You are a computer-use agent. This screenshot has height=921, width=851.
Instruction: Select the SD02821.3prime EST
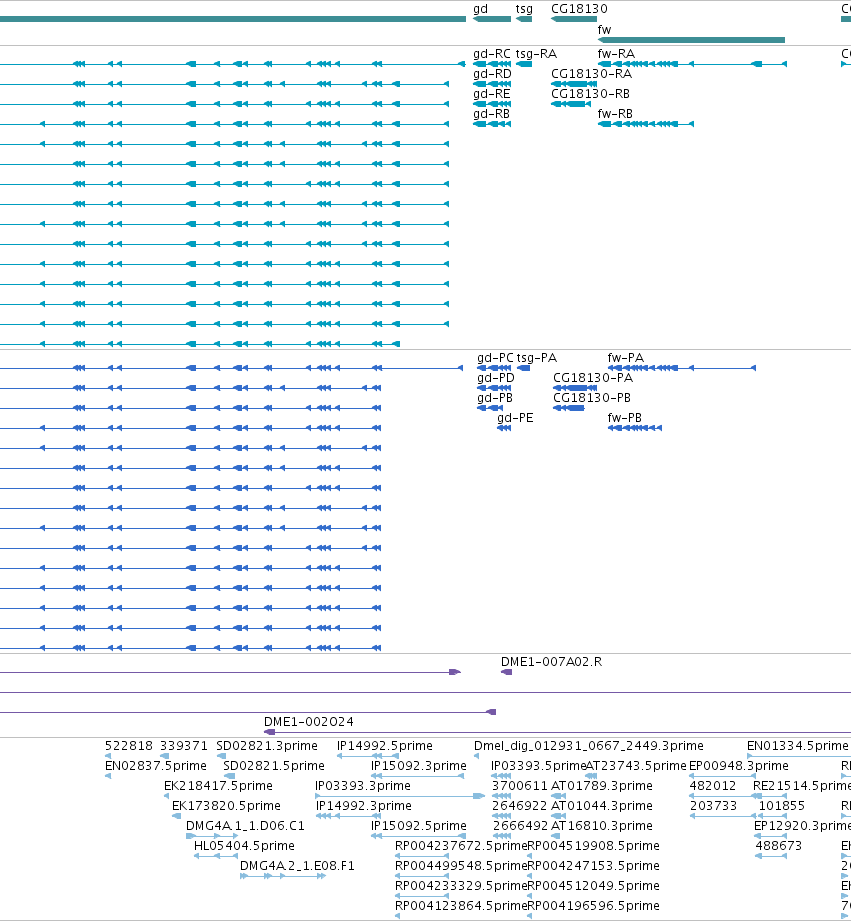click(219, 756)
